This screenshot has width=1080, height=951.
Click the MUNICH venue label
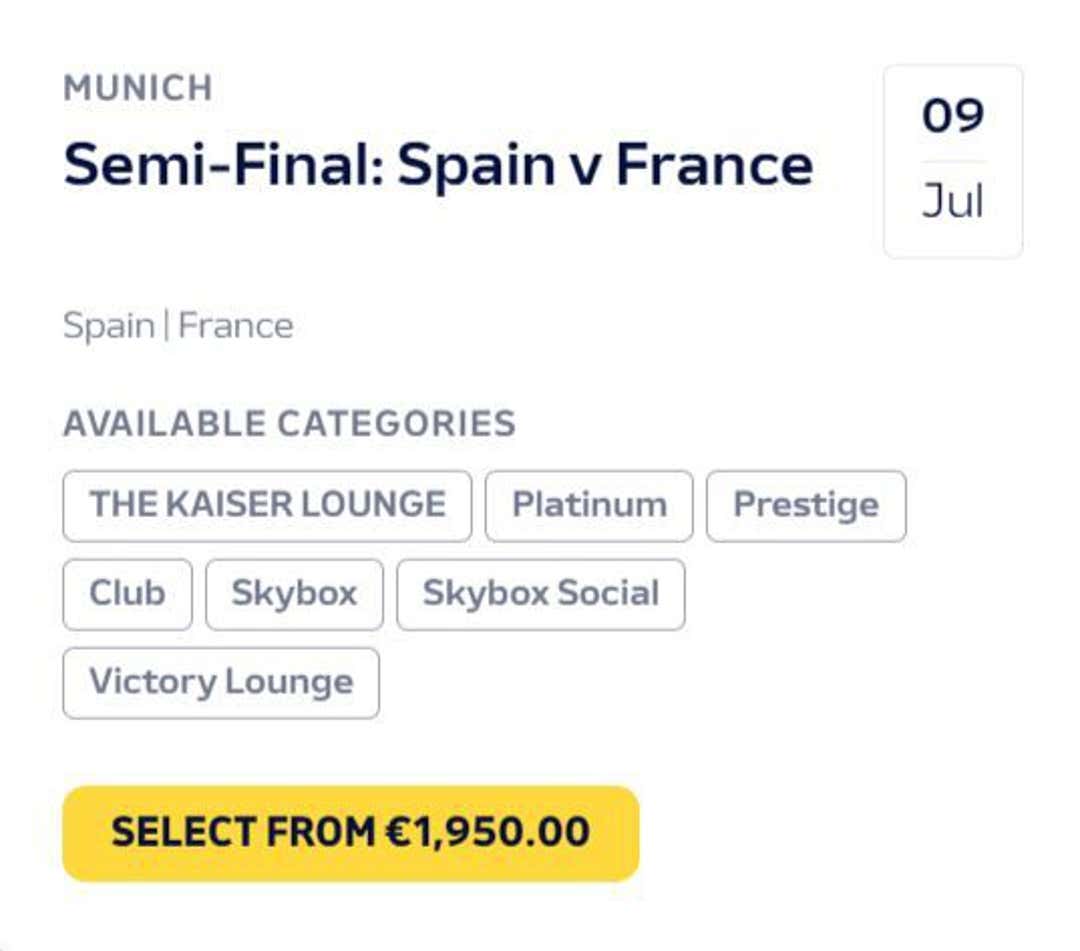click(x=138, y=88)
